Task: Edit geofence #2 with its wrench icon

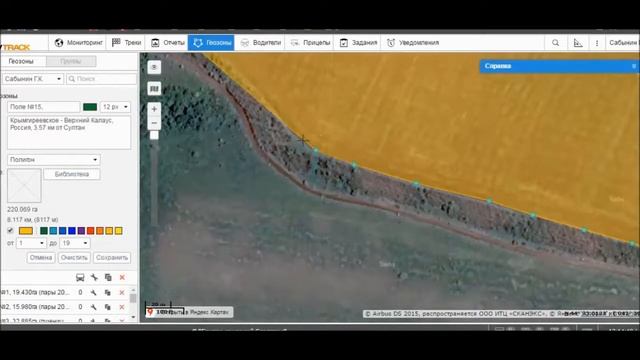Action: 93,307
